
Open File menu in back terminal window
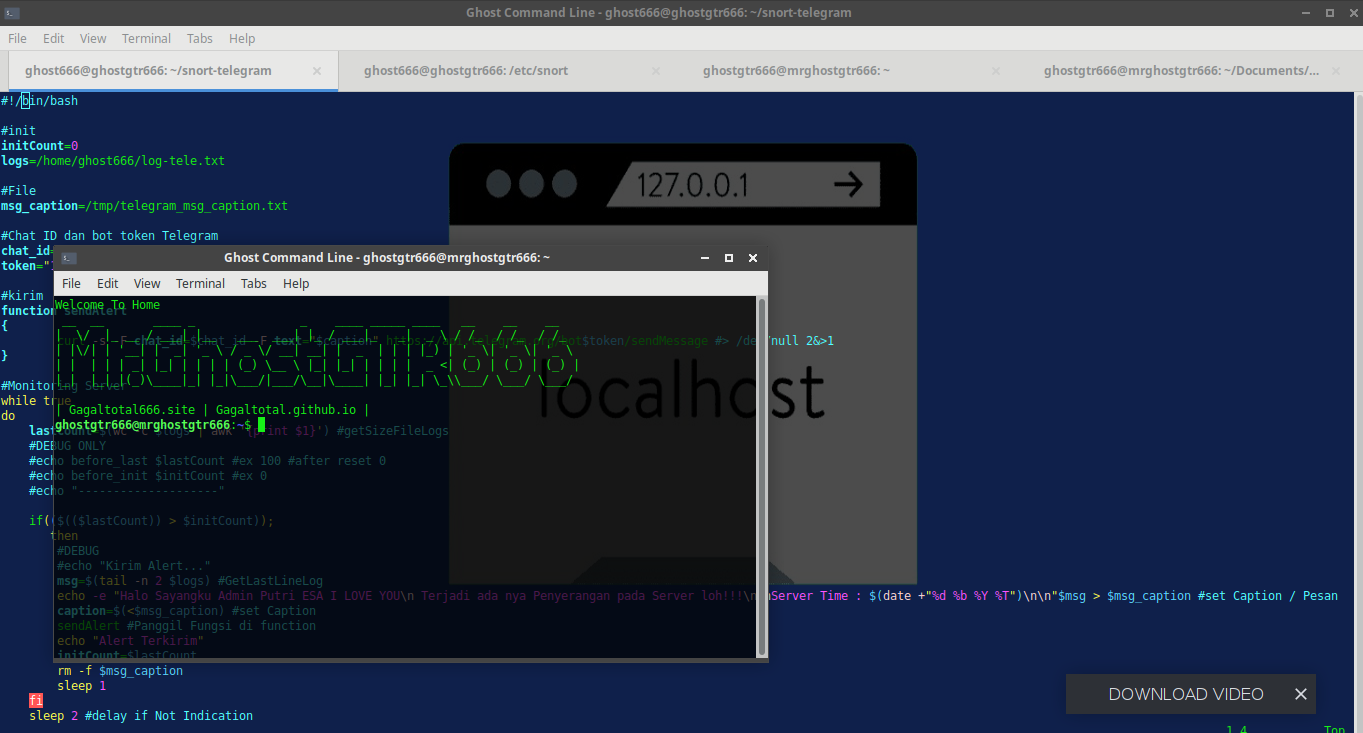click(17, 38)
